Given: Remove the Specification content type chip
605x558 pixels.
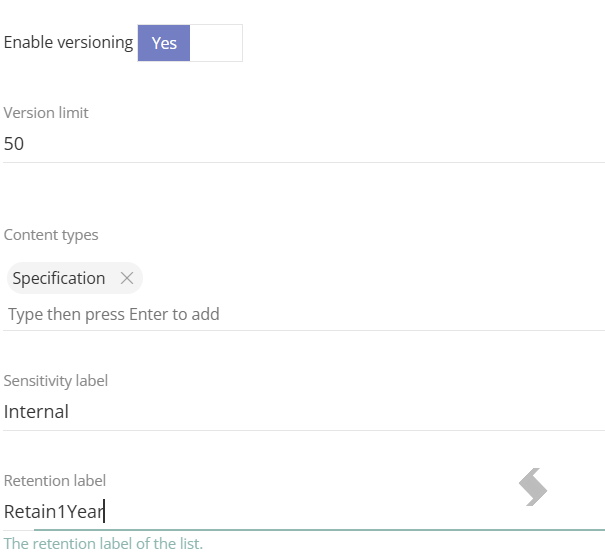Looking at the screenshot, I should click(x=127, y=278).
